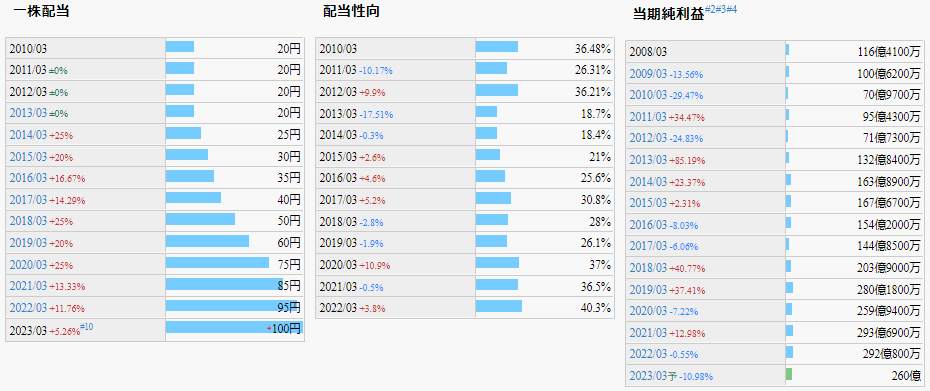Open 2010/03 link with -29.47% change
Viewport: 930px width, 391px height.
coord(648,95)
